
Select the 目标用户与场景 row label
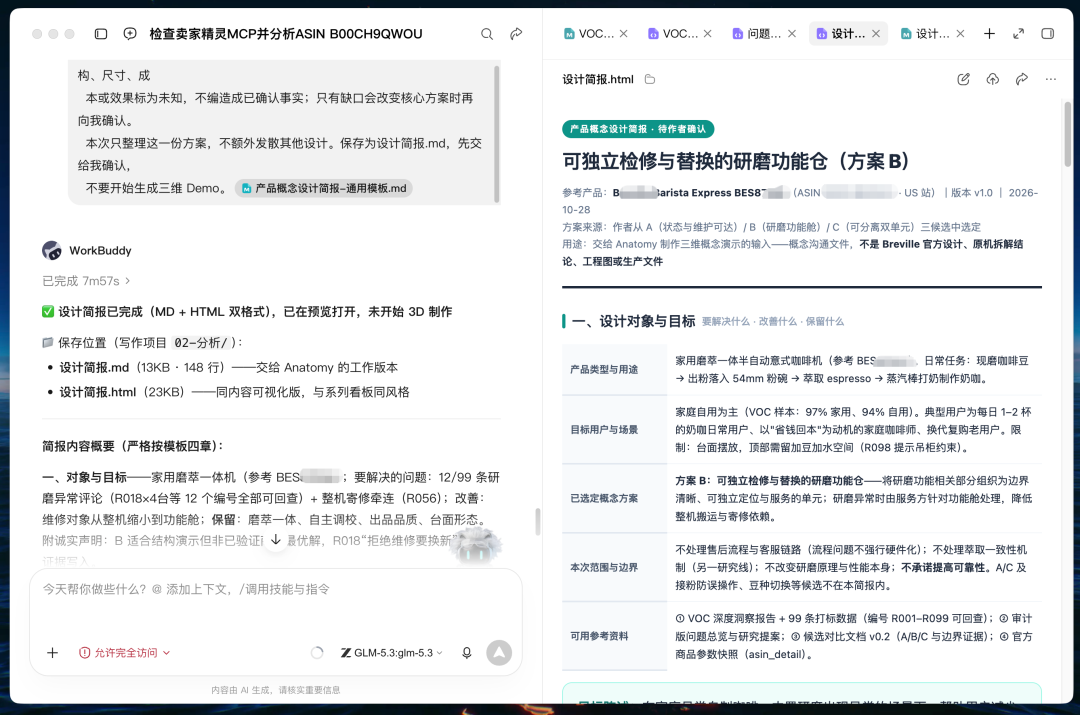tap(604, 429)
